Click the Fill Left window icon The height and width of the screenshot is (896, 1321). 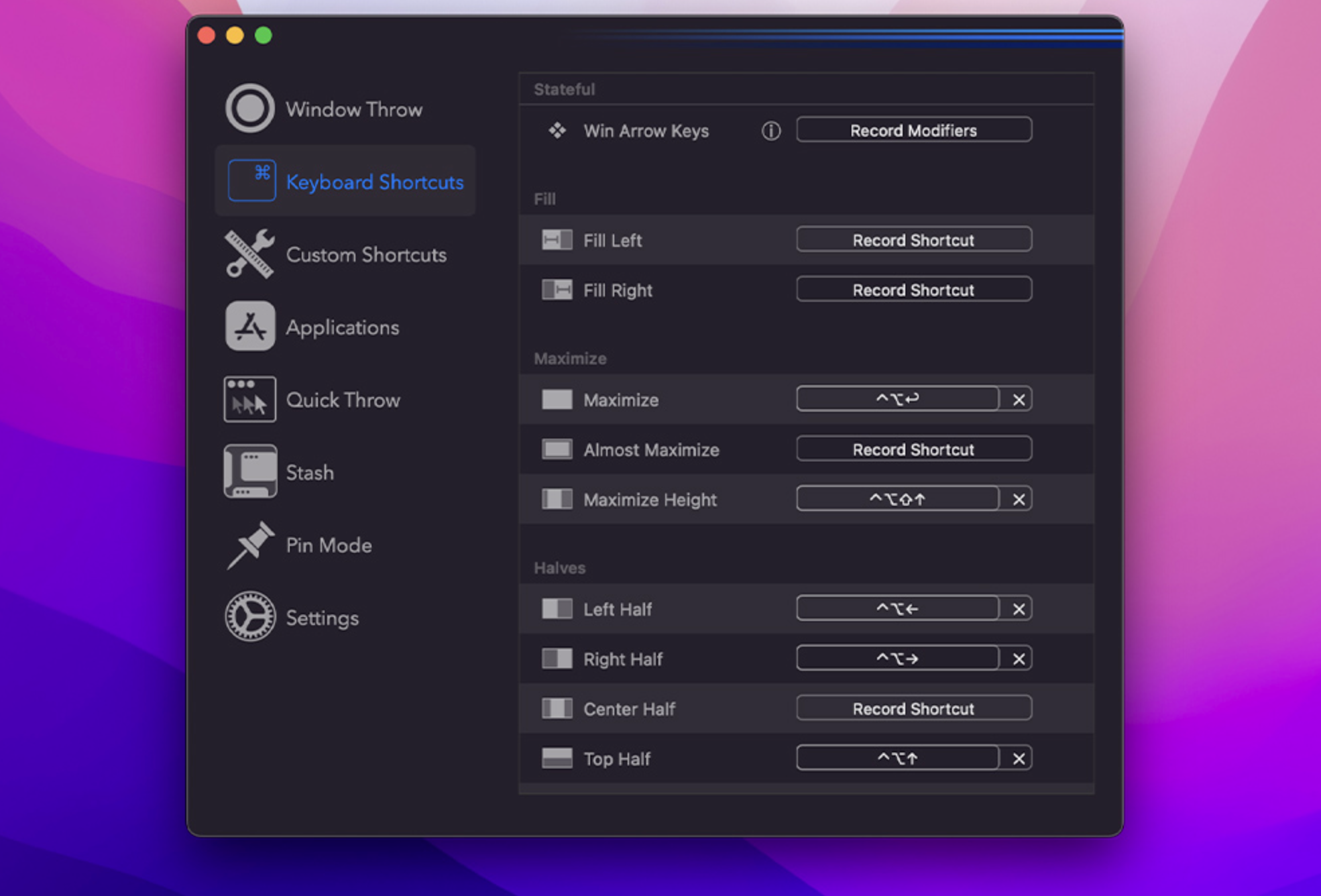coord(557,240)
